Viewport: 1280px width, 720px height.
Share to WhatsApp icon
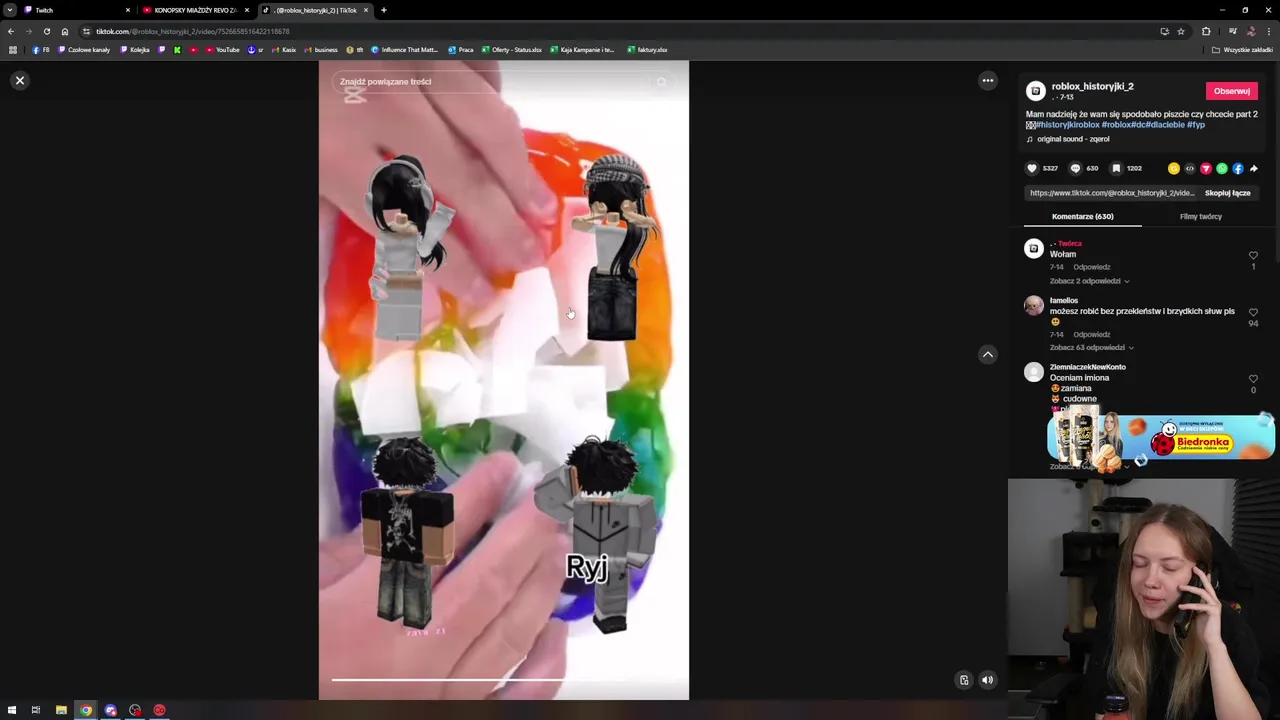coord(1222,168)
